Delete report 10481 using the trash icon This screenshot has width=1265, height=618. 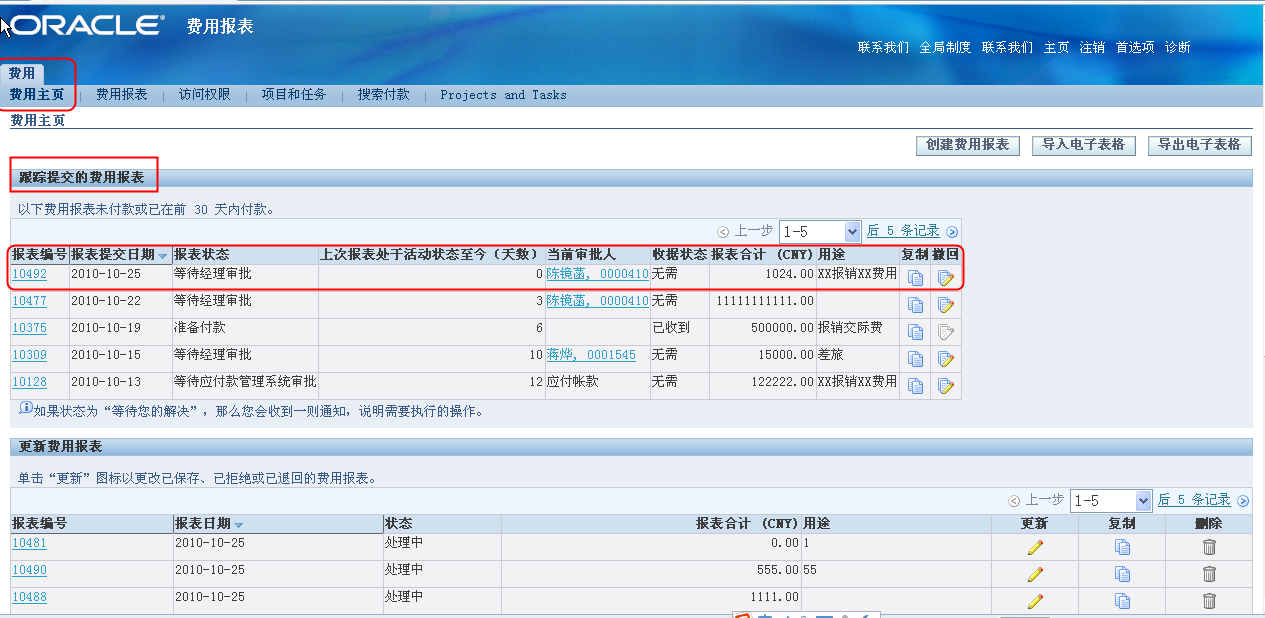(x=1209, y=546)
